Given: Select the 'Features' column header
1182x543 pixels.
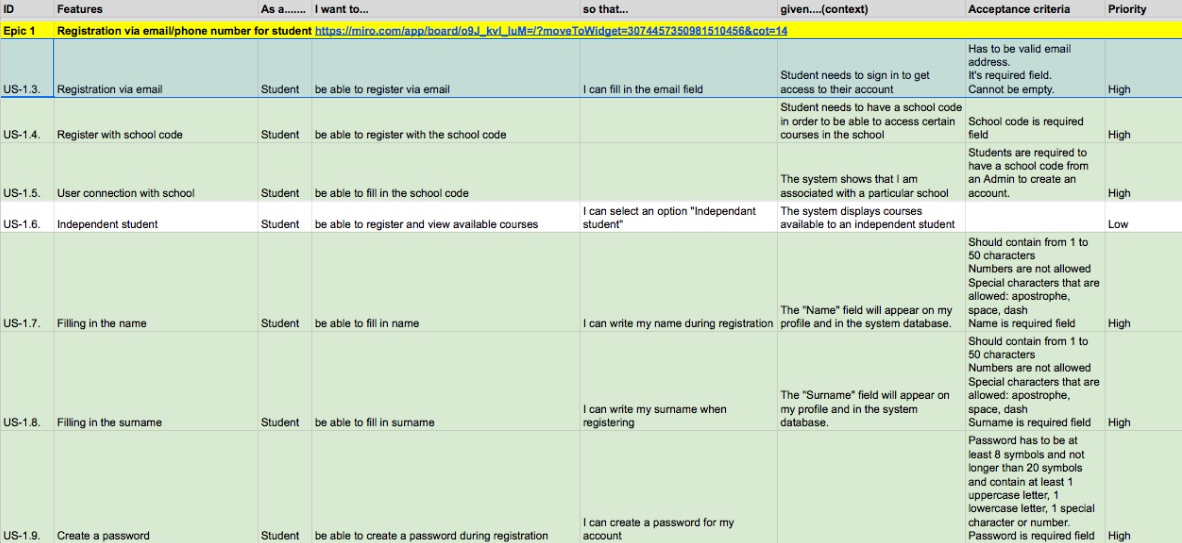Looking at the screenshot, I should point(156,9).
